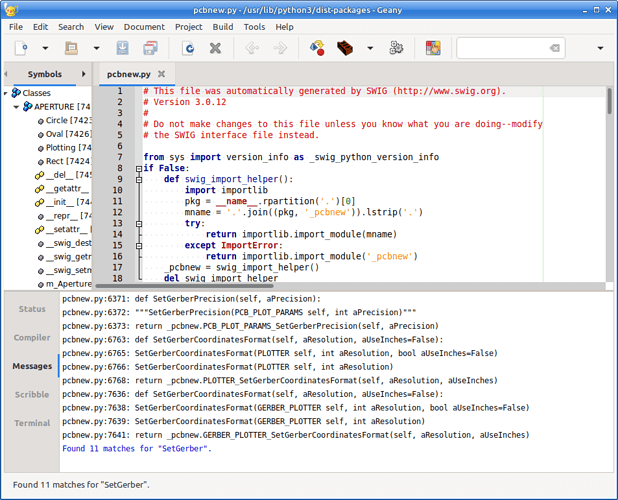The image size is (618, 500).
Task: Select the Oval symbol in tree
Action: (64, 134)
